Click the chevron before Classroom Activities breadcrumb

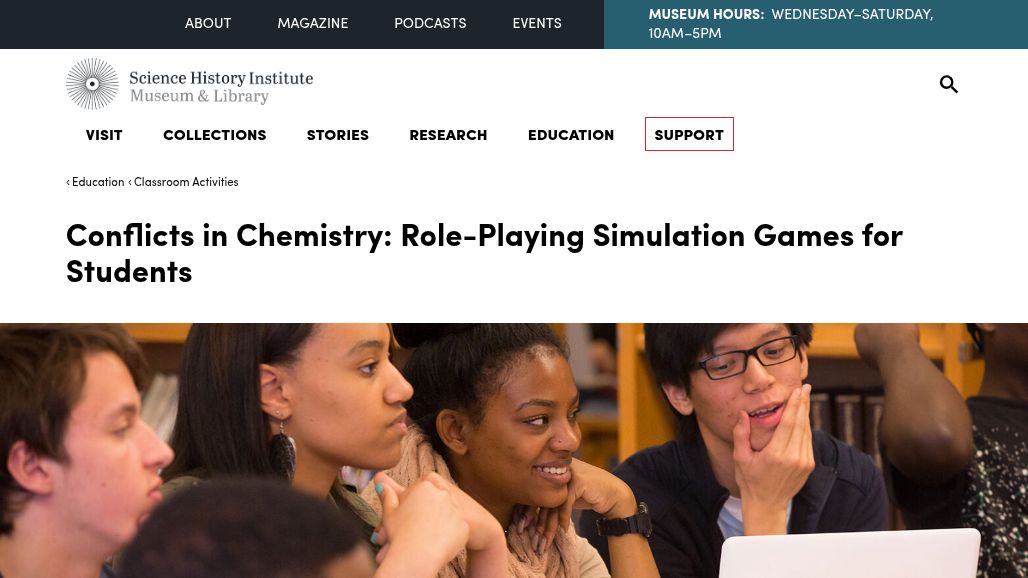(x=130, y=182)
